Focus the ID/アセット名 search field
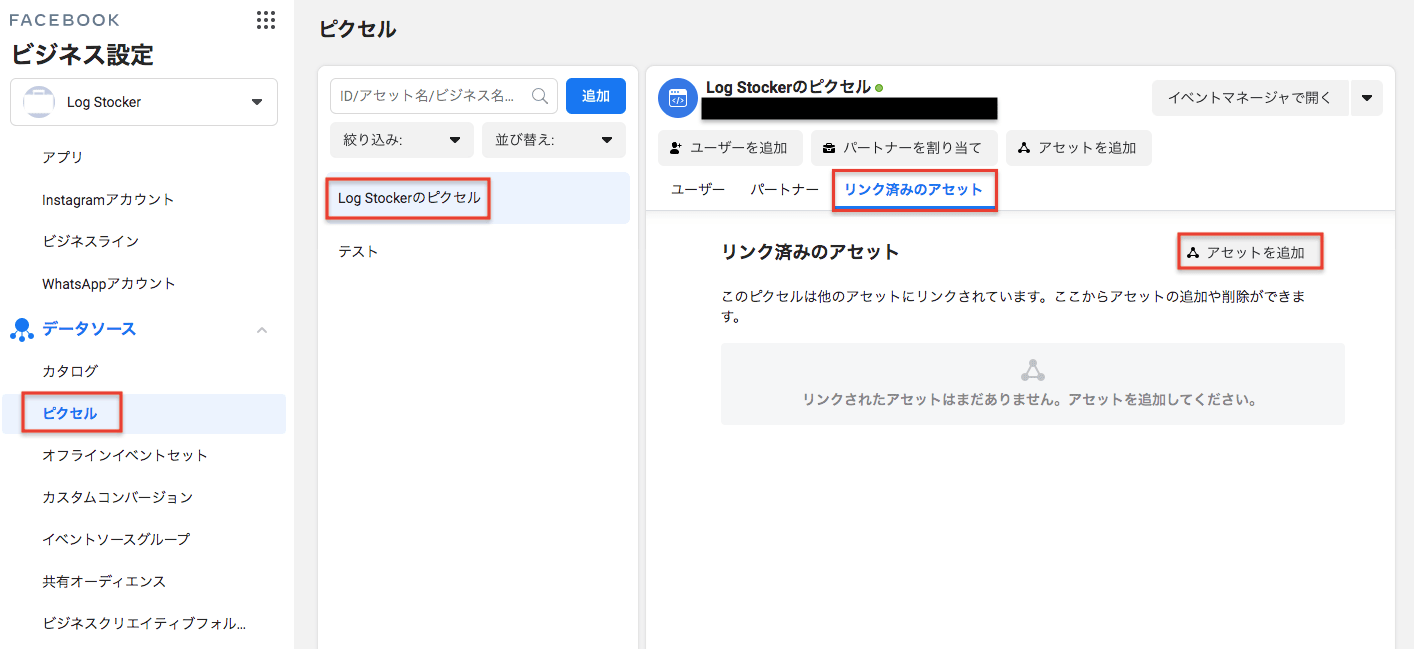The image size is (1414, 649). coord(444,96)
